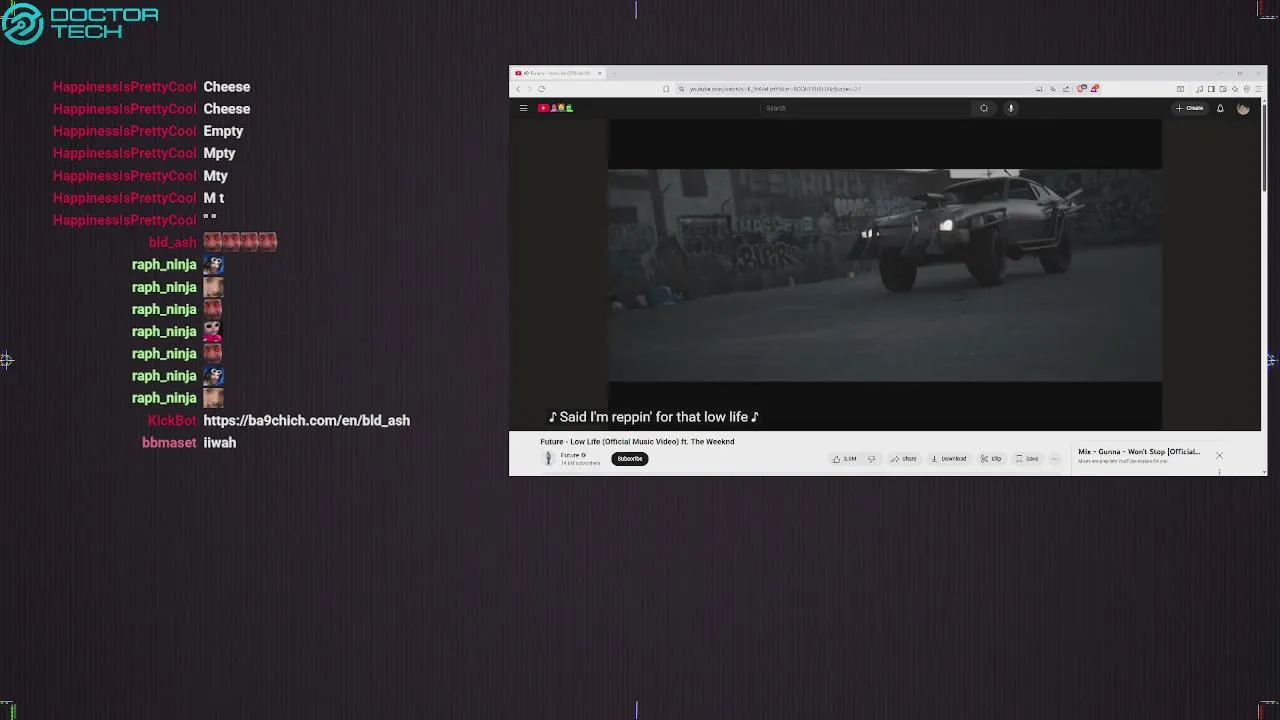Click the KickBot username in chat

tap(172, 421)
